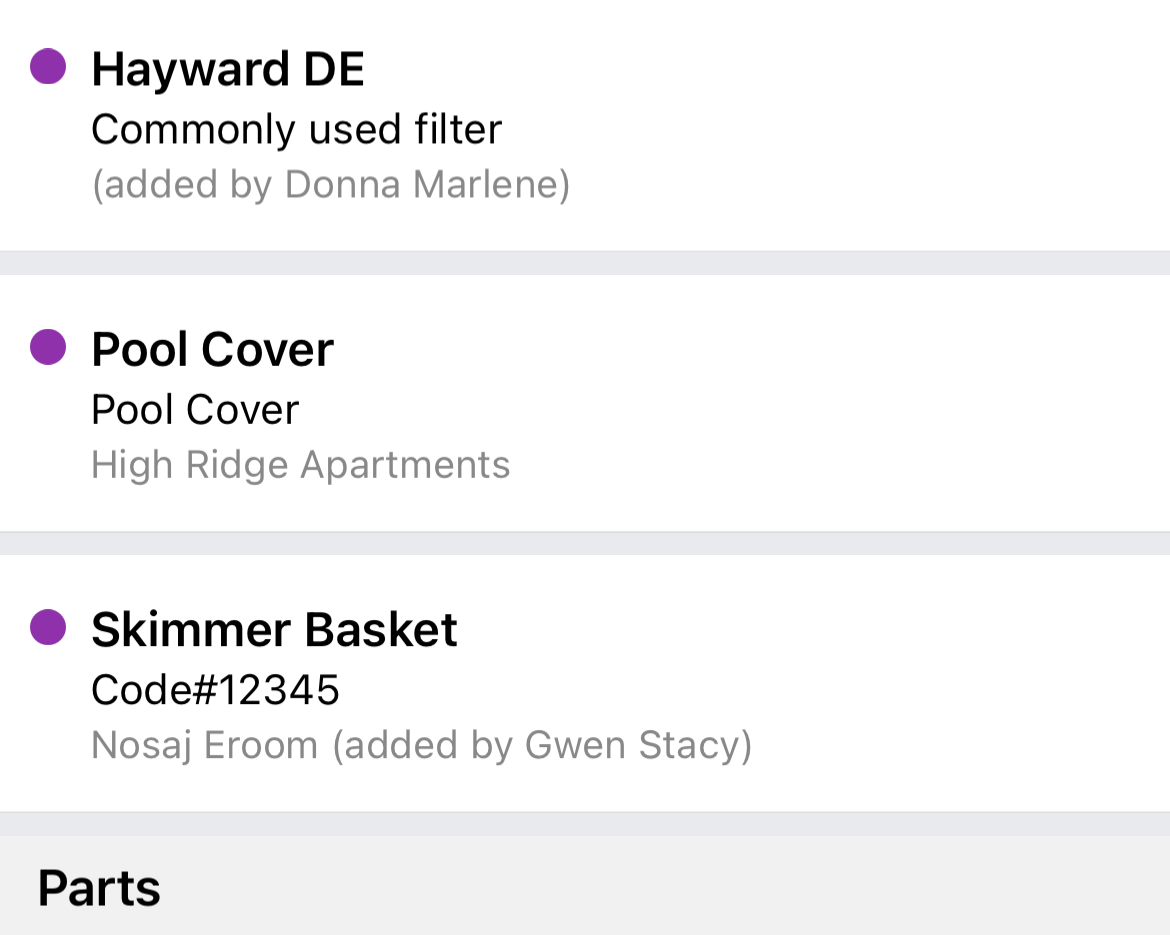Open the Skimmer Basket item title

274,630
